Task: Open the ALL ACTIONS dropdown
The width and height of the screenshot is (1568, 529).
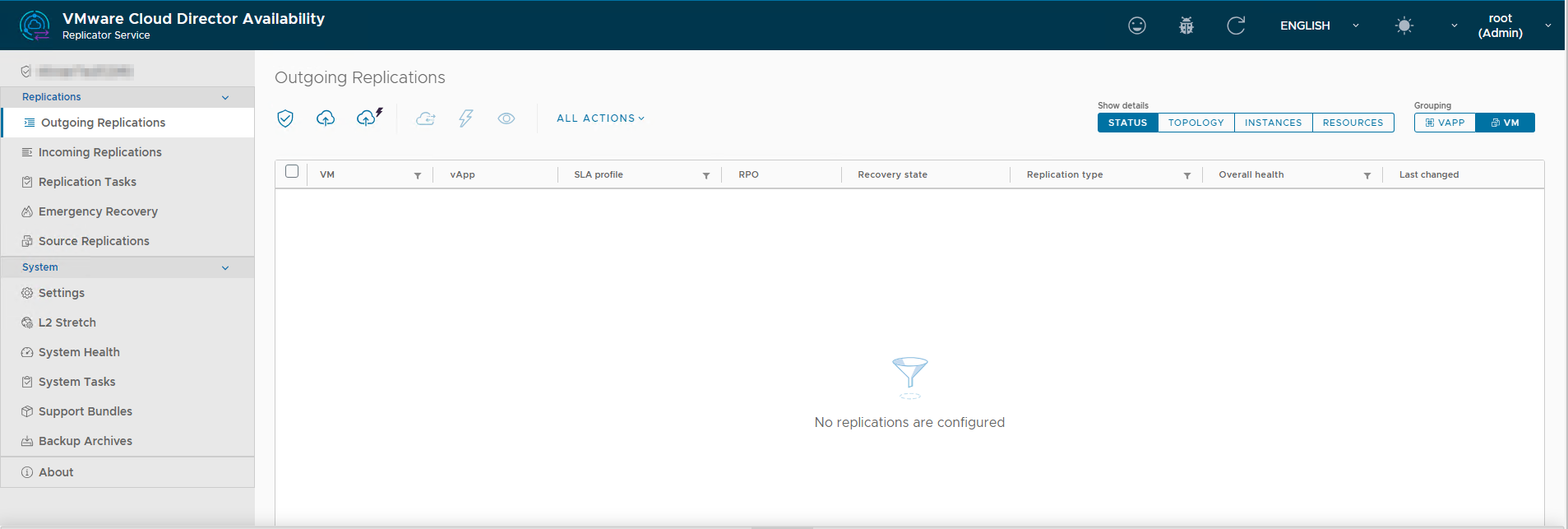Action: point(600,118)
